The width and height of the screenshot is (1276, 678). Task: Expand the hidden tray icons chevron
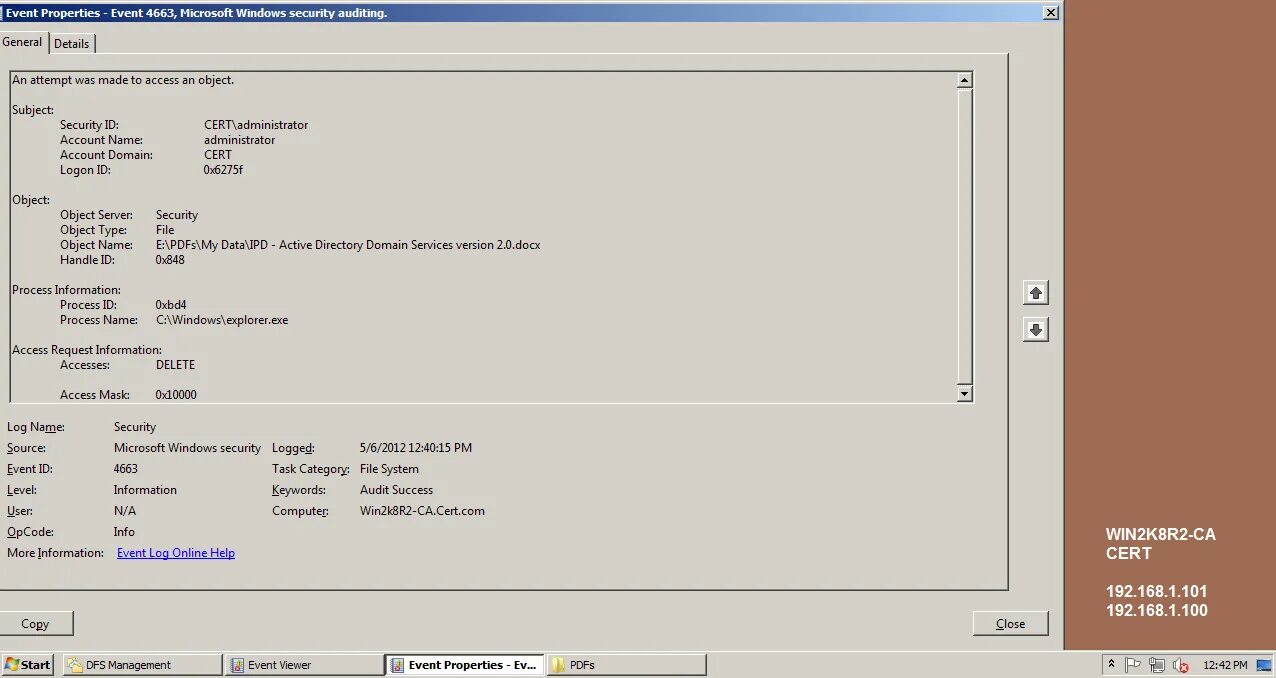pyautogui.click(x=1112, y=663)
